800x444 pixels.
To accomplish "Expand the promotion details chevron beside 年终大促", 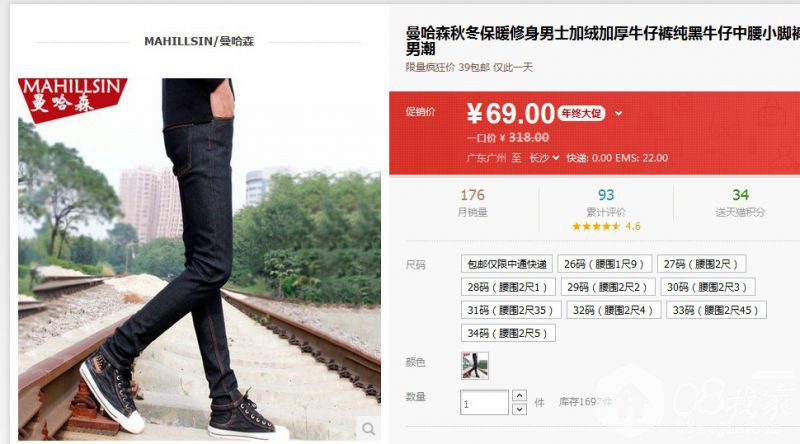I will click(618, 113).
